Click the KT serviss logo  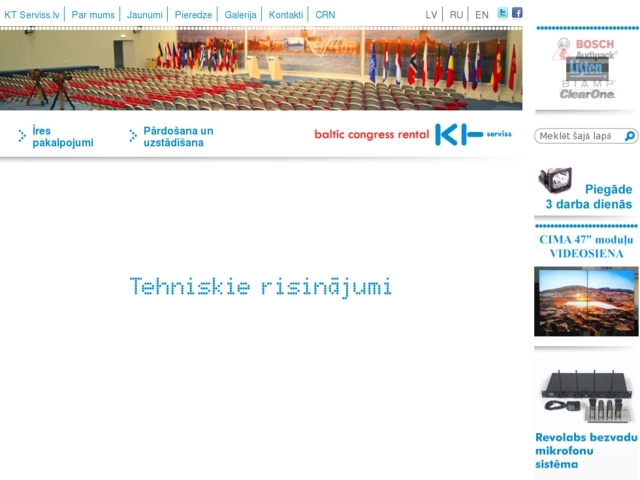[x=473, y=134]
